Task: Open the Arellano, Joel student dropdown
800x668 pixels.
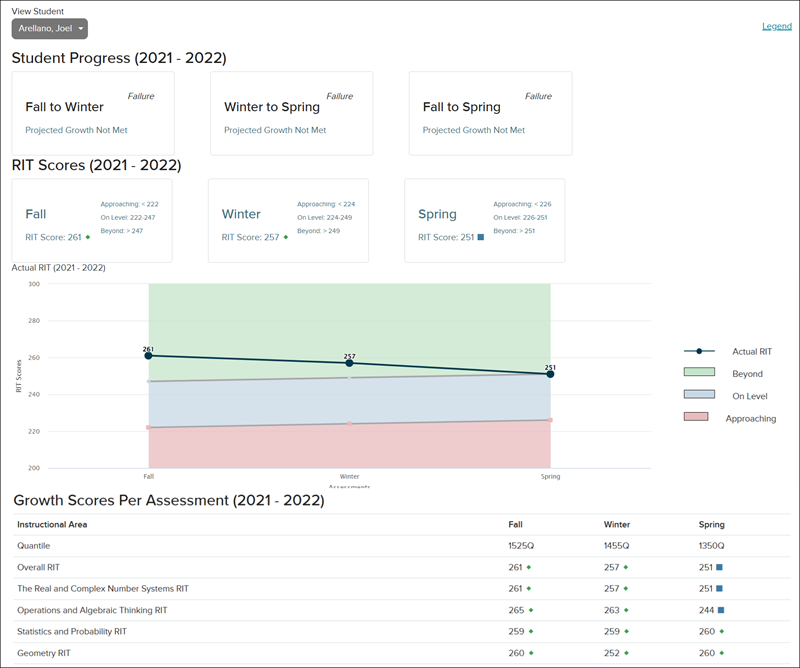Action: coord(49,29)
